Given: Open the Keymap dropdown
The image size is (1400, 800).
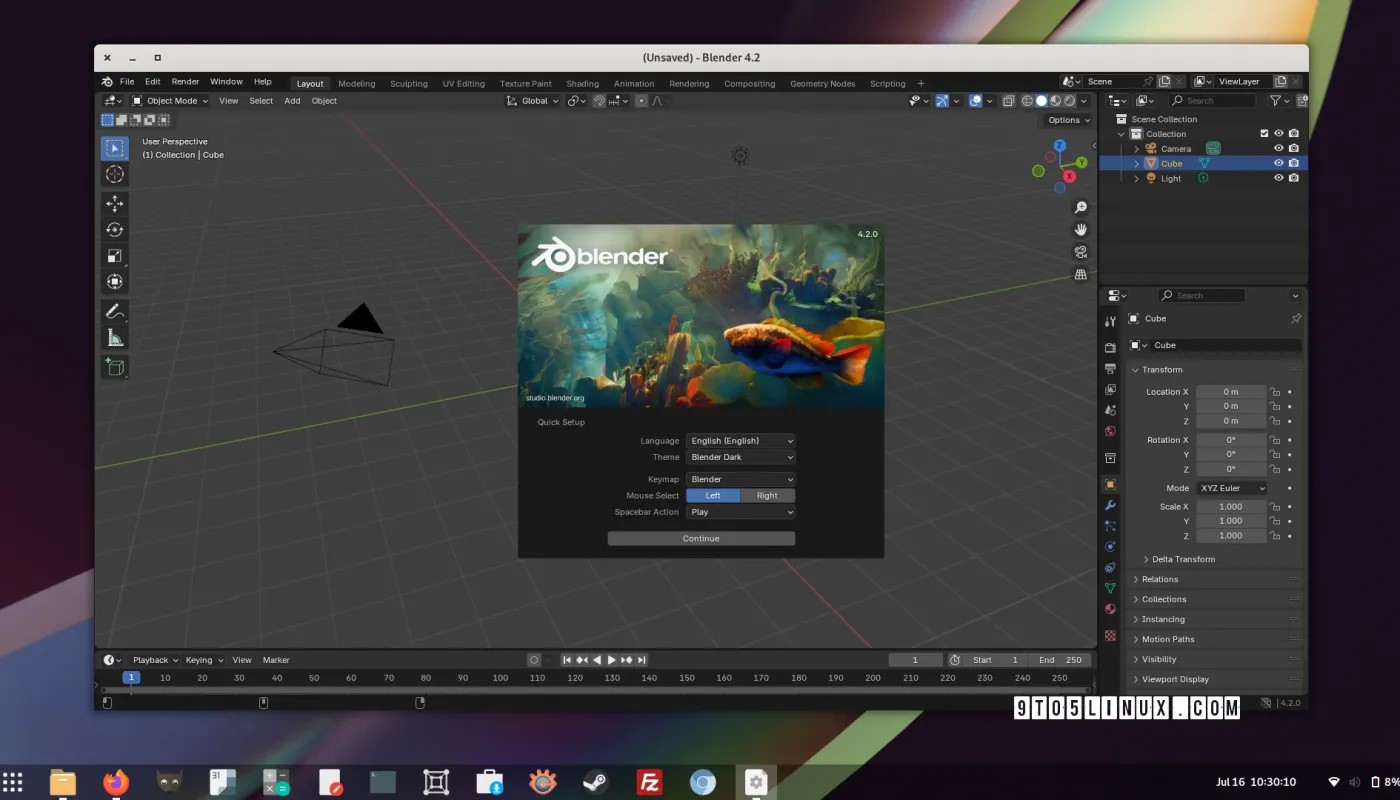Looking at the screenshot, I should [x=741, y=479].
